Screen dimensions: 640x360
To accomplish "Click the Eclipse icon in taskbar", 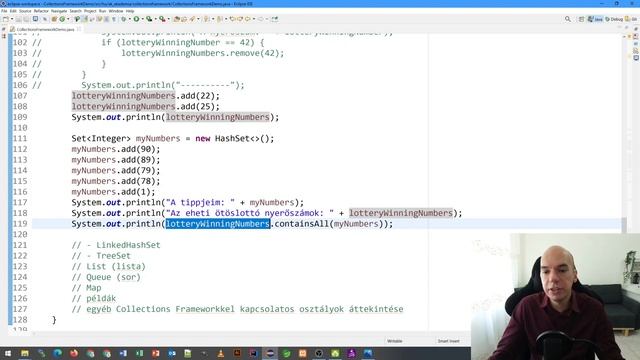I will point(270,353).
